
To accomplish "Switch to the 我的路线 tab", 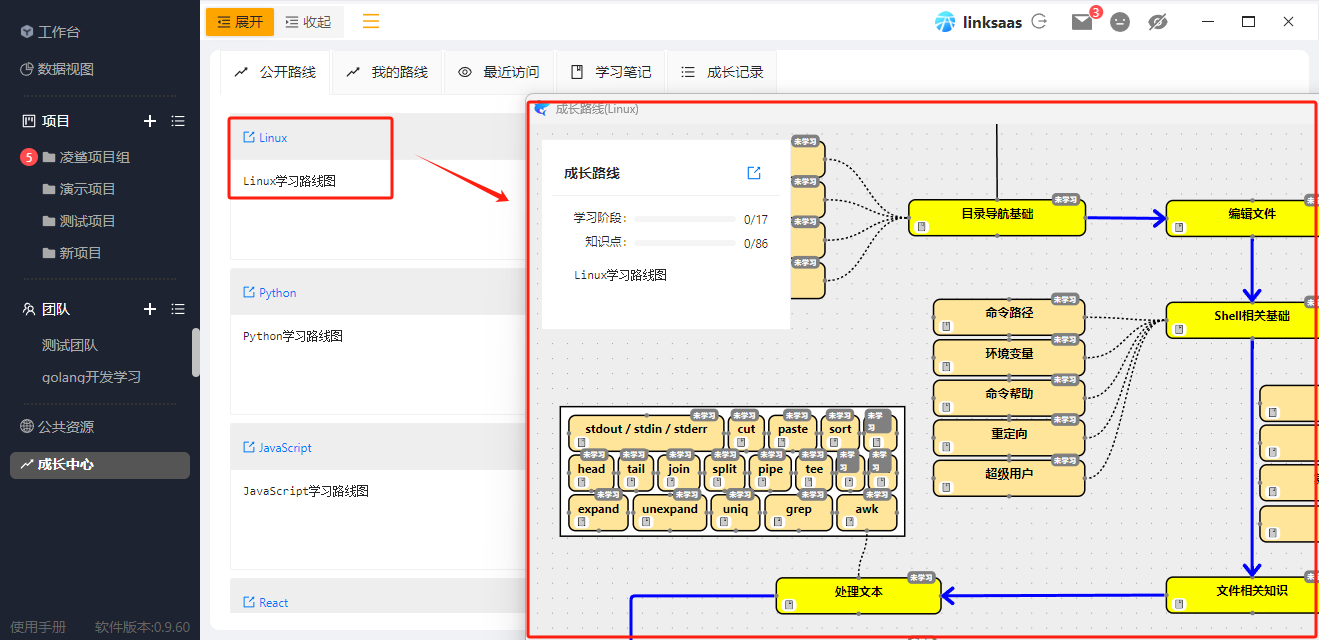I will pyautogui.click(x=387, y=72).
